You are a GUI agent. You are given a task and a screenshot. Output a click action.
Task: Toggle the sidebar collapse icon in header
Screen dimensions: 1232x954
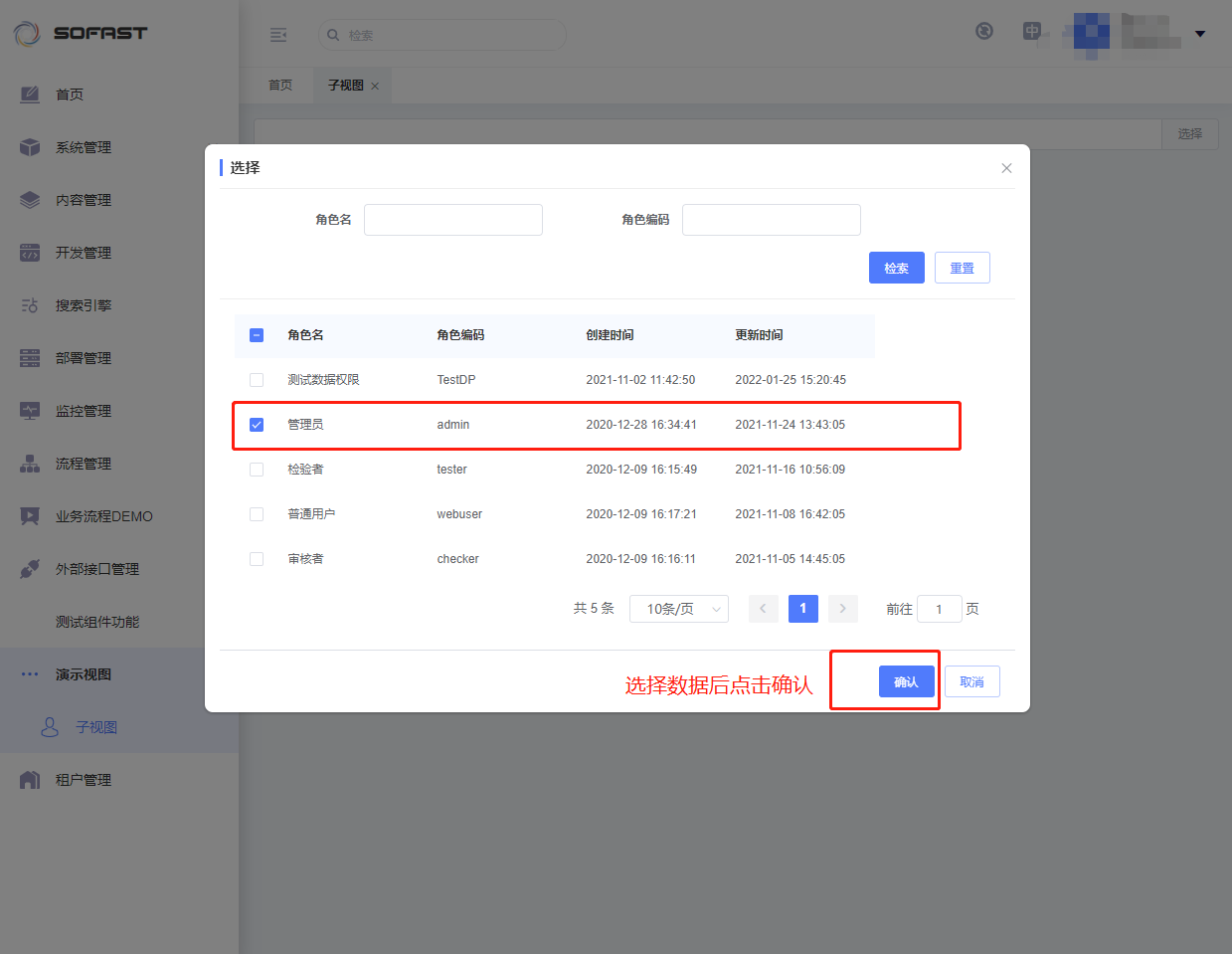pos(278,35)
